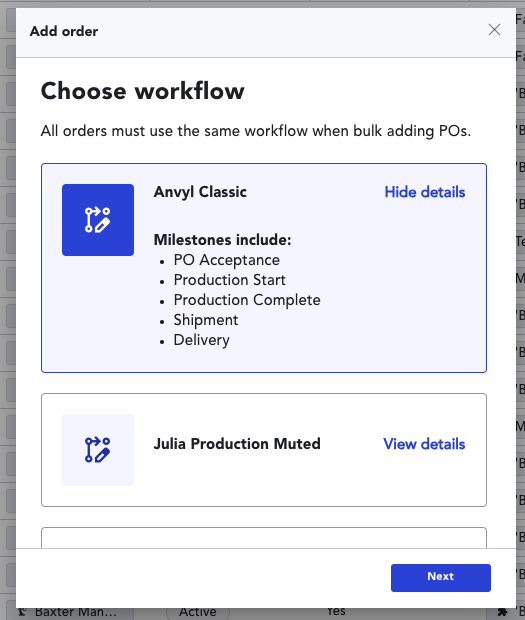
Task: Select the Anvyl Classic workflow card
Action: point(264,268)
